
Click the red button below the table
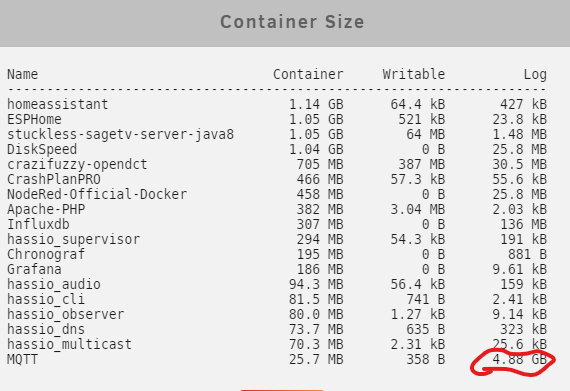tap(282, 390)
